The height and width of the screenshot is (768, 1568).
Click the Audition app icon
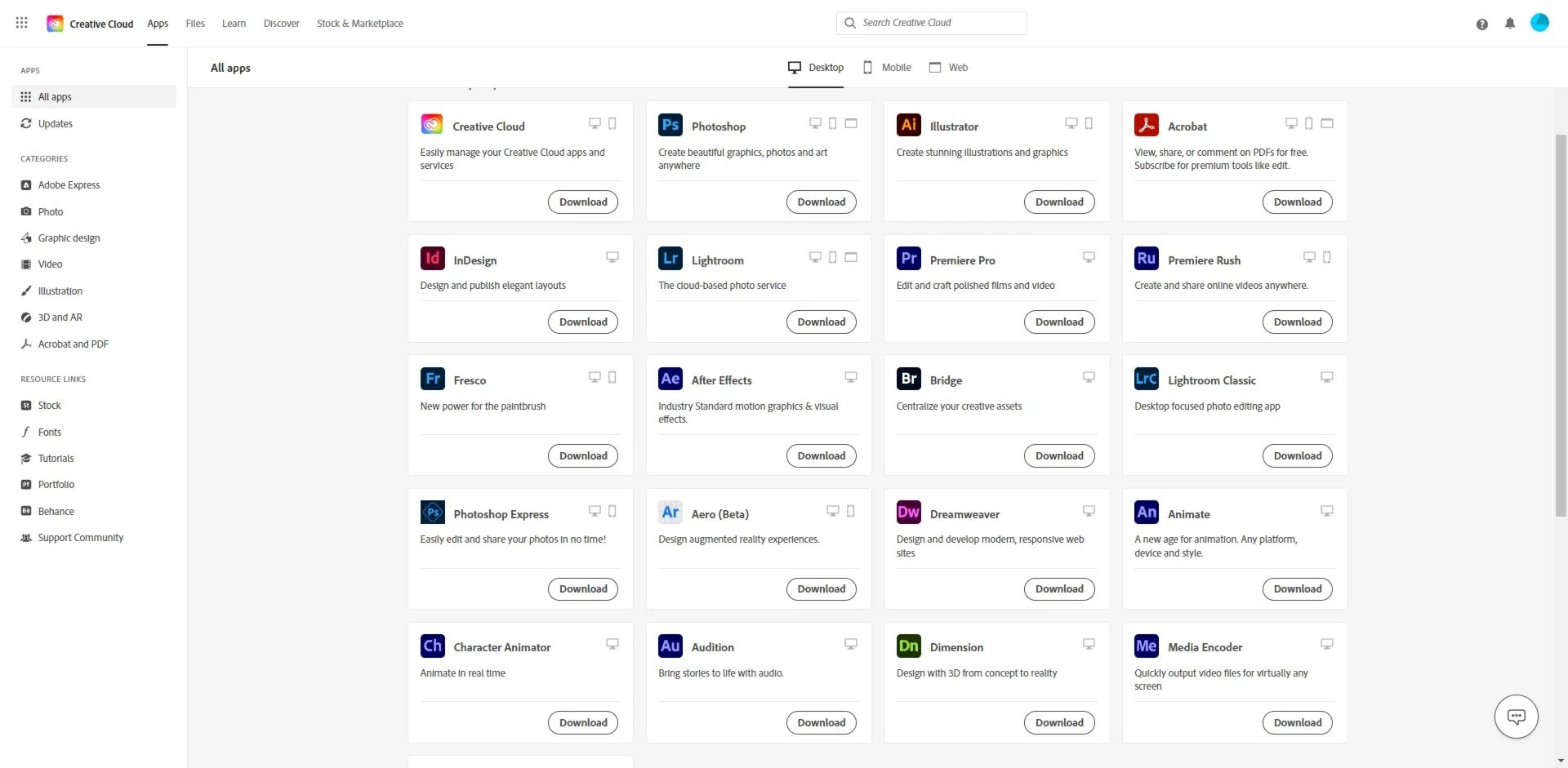[x=670, y=646]
